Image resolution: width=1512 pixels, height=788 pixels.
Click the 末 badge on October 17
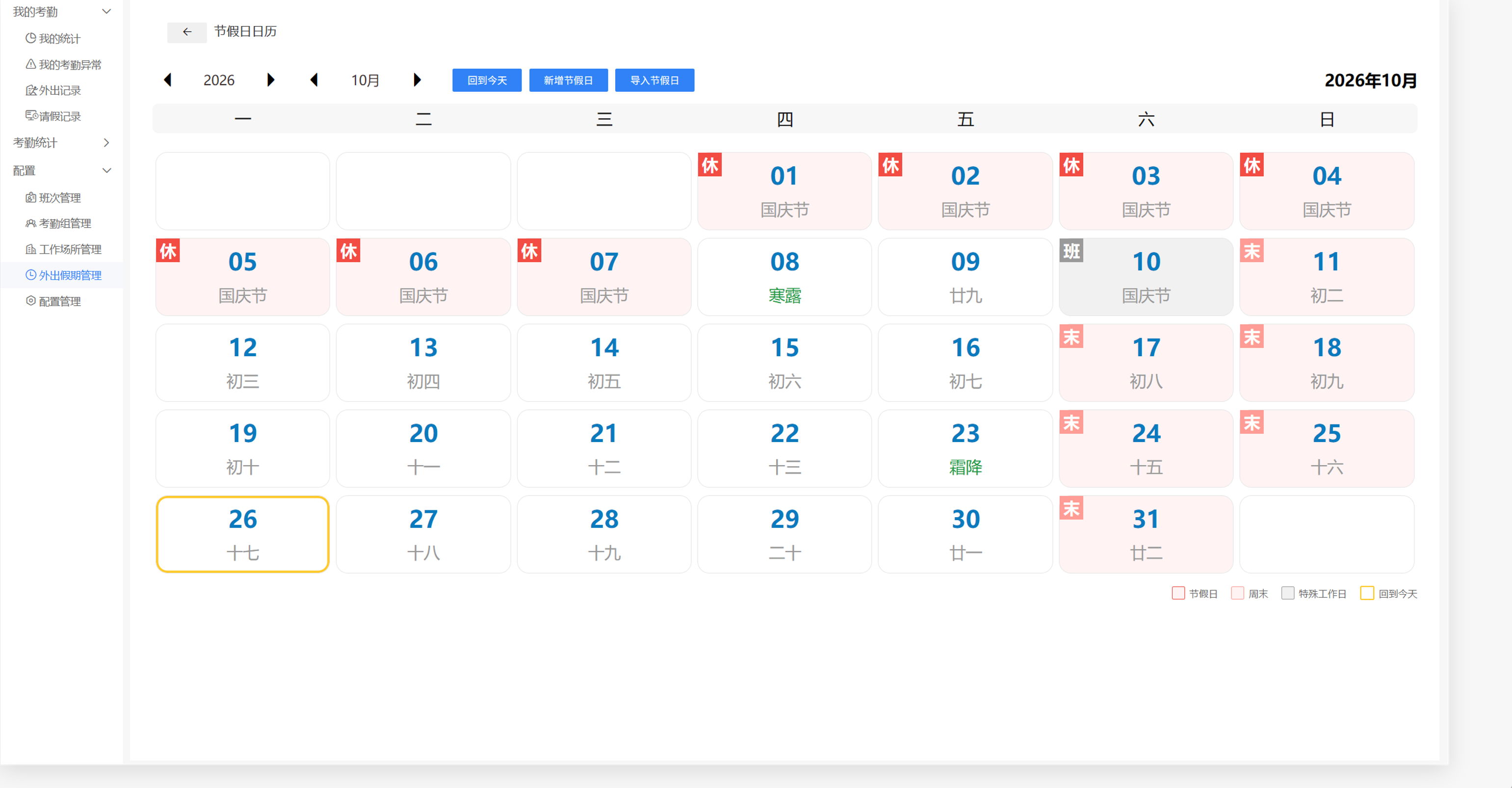click(x=1071, y=337)
